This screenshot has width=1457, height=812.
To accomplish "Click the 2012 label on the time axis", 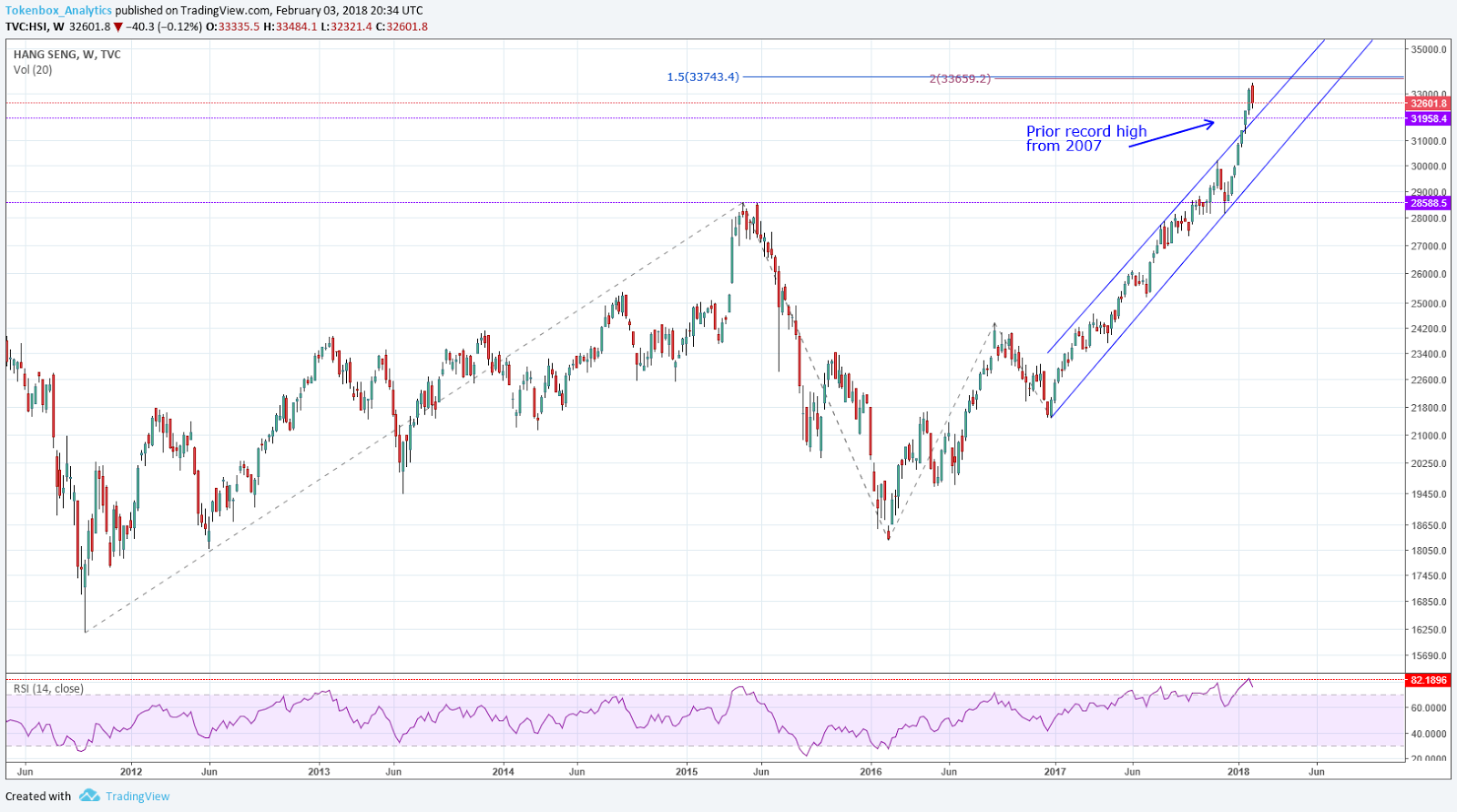I will [x=131, y=771].
